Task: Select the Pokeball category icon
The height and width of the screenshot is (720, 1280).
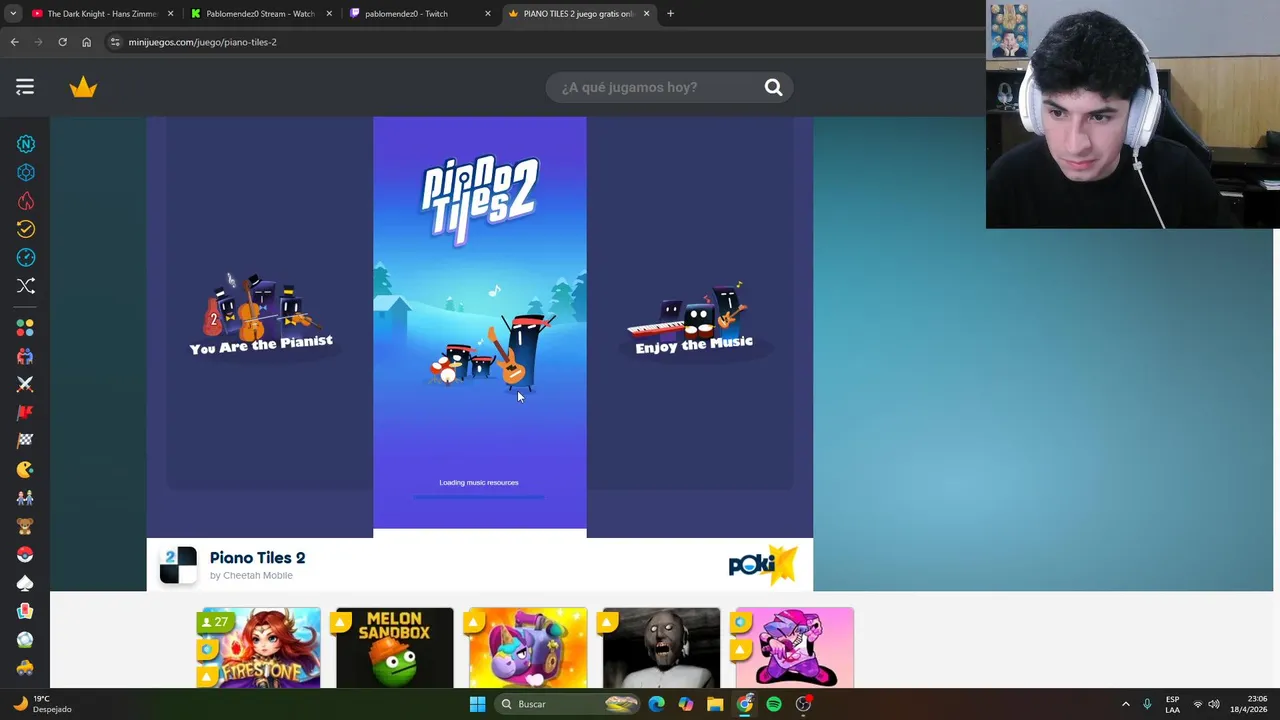Action: (25, 554)
